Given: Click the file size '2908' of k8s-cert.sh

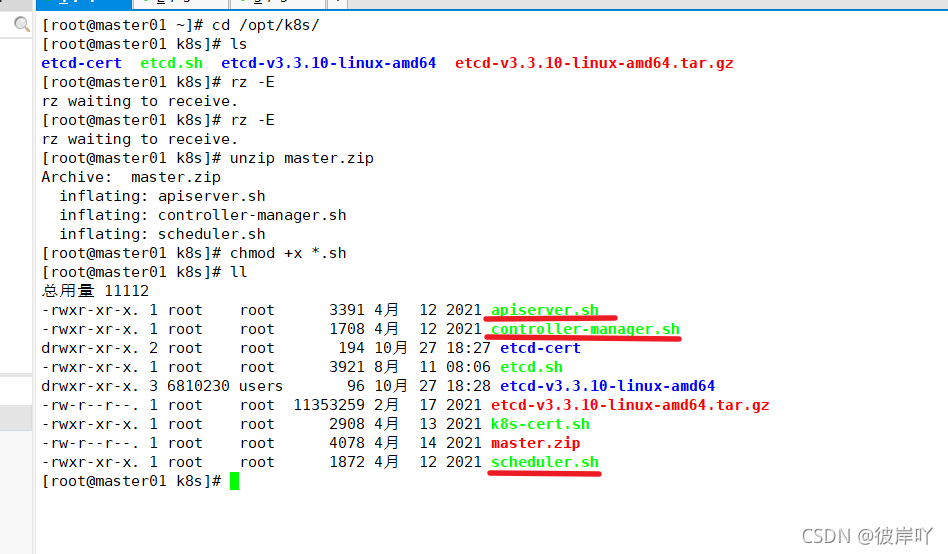Looking at the screenshot, I should pyautogui.click(x=347, y=424).
